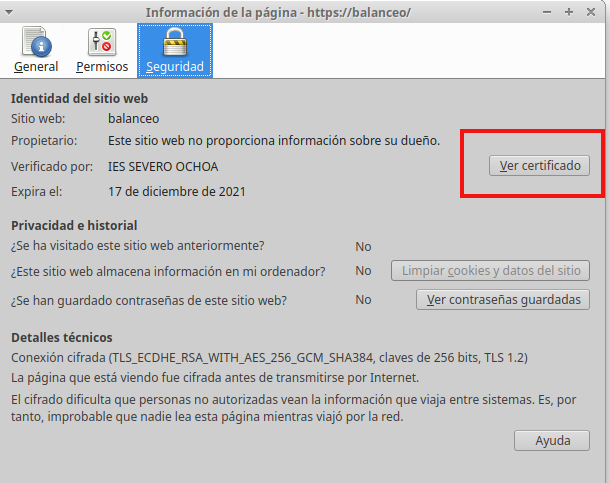Click the Conexión cifrada TLS details line
Image resolution: width=610 pixels, height=483 pixels.
click(x=268, y=357)
